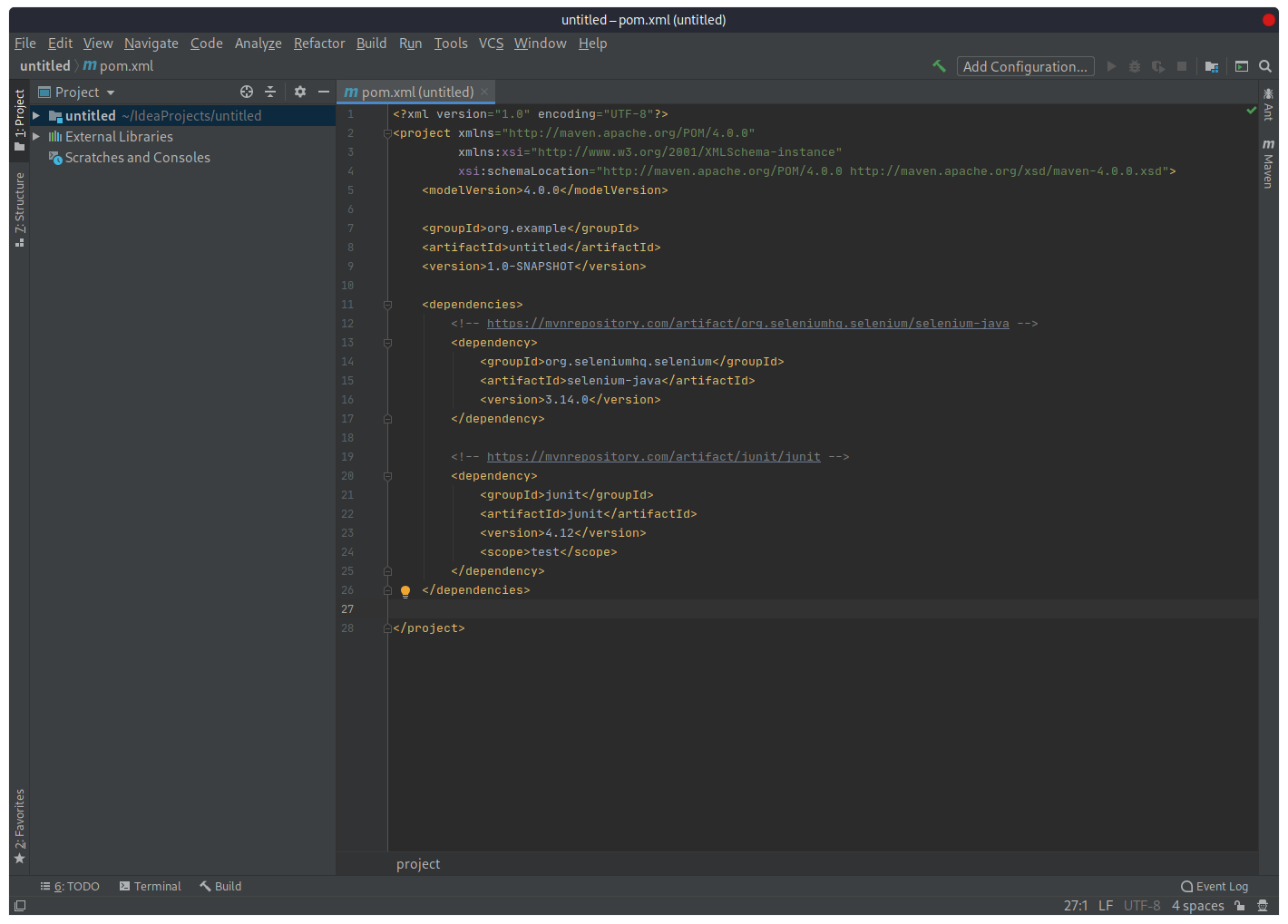Viewport: 1288px width, 924px height.
Task: Toggle the read-only lock icon in status bar
Action: [1240, 906]
